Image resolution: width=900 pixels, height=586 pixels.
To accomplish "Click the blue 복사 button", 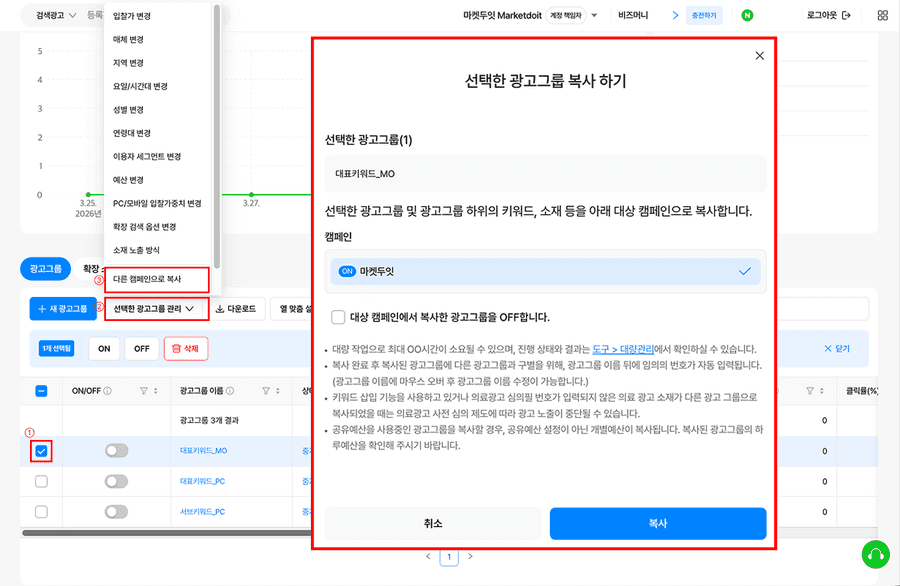I will (x=657, y=523).
